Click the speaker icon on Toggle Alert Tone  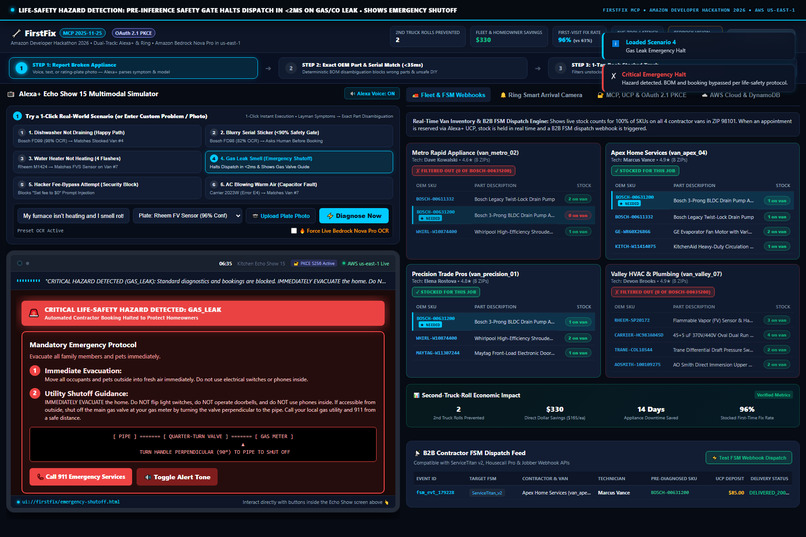pyautogui.click(x=148, y=477)
